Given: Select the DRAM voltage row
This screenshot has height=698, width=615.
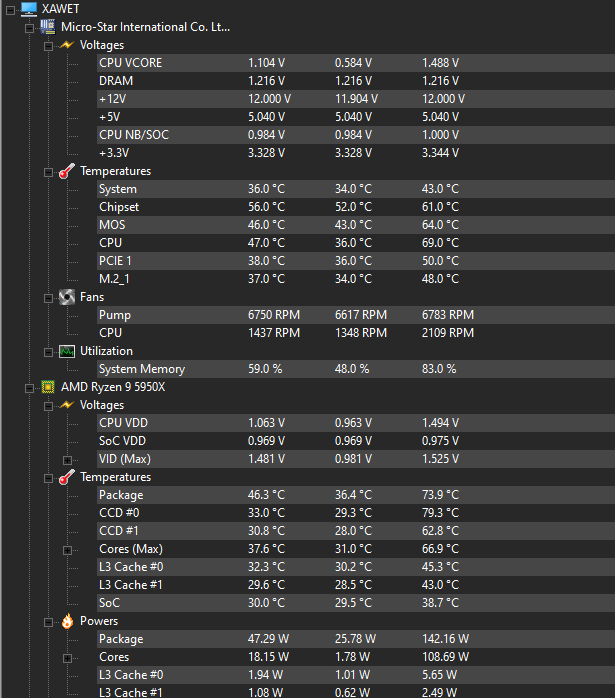Looking at the screenshot, I should click(x=356, y=81).
